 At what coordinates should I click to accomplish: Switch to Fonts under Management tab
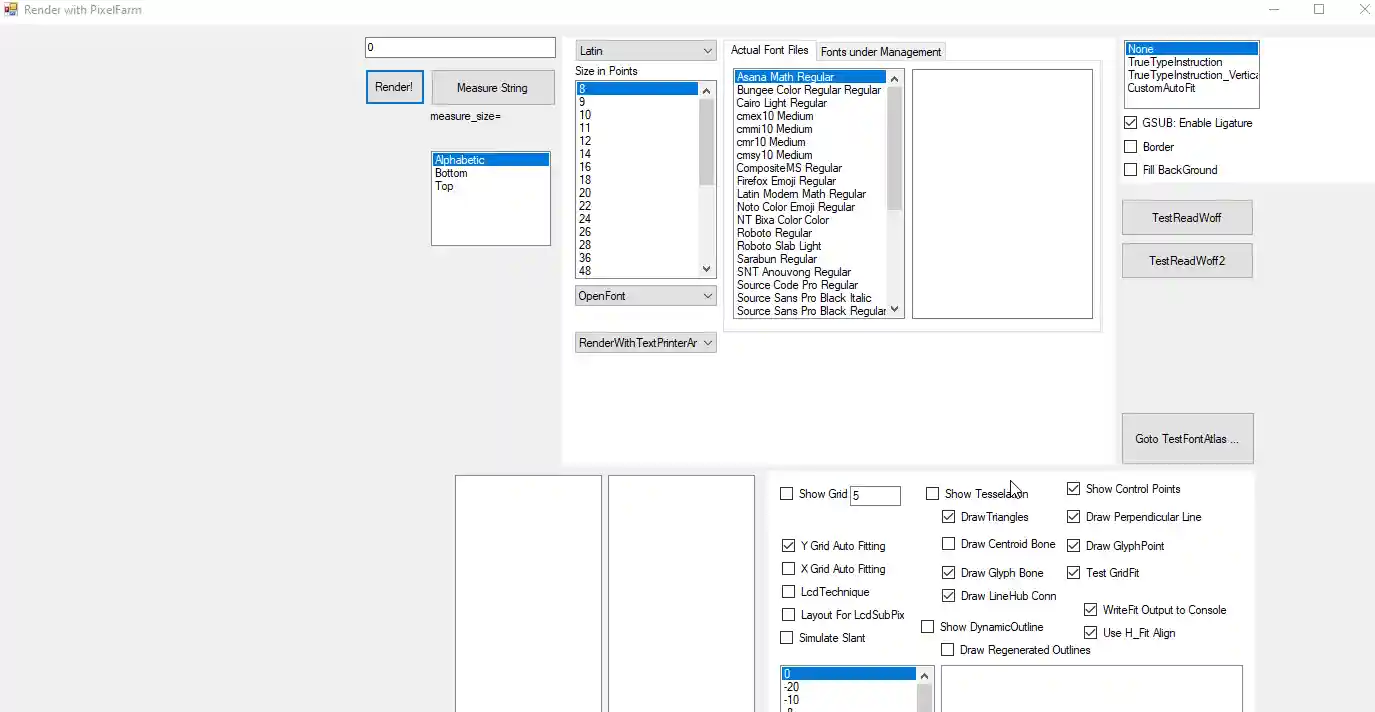point(880,52)
